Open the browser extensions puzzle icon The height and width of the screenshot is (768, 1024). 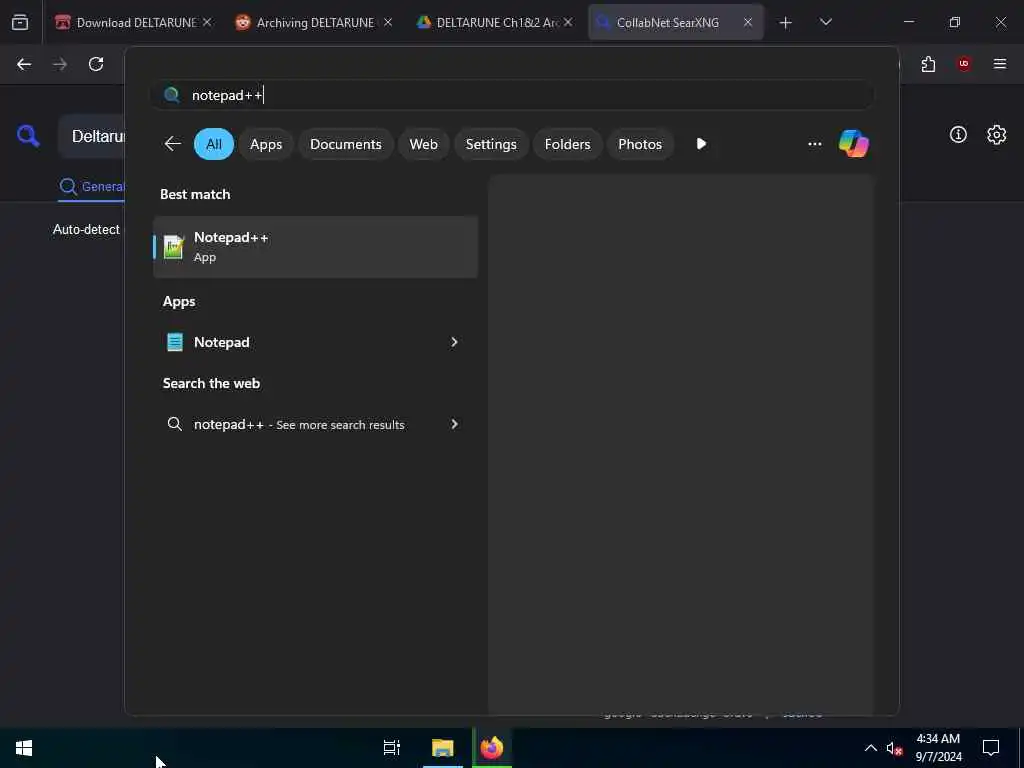click(x=928, y=64)
